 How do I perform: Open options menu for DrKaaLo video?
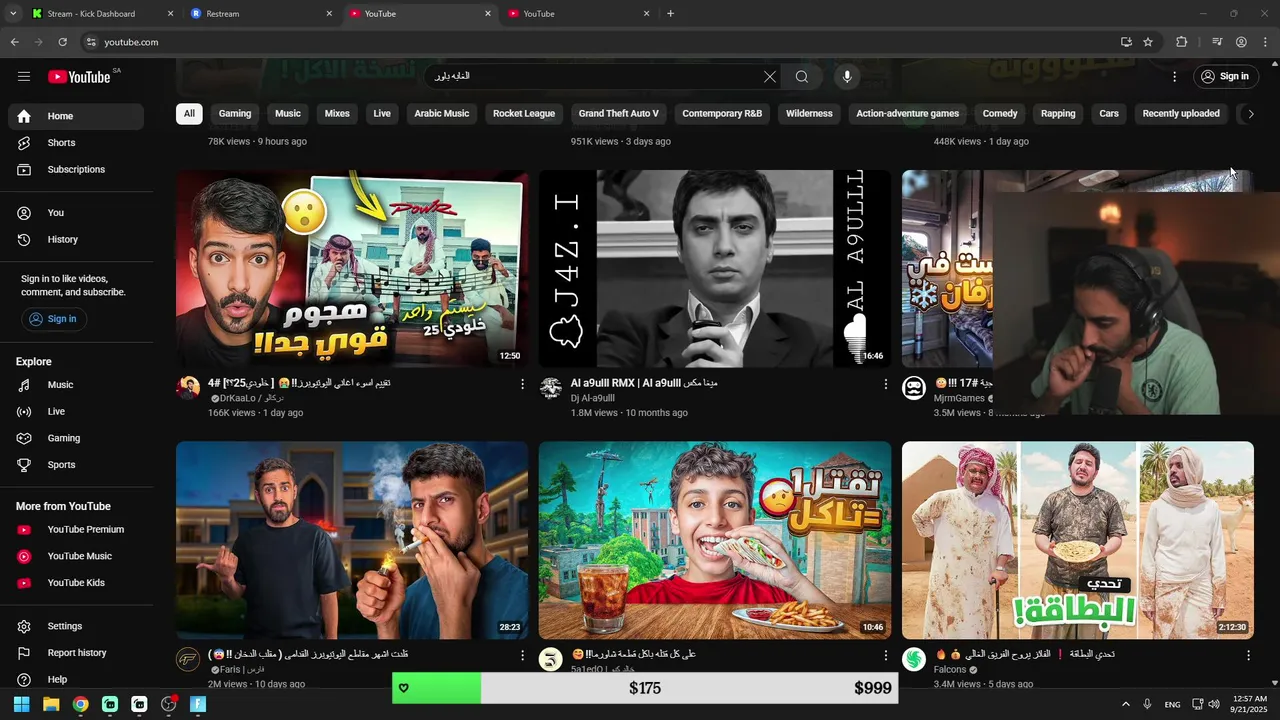pos(522,384)
